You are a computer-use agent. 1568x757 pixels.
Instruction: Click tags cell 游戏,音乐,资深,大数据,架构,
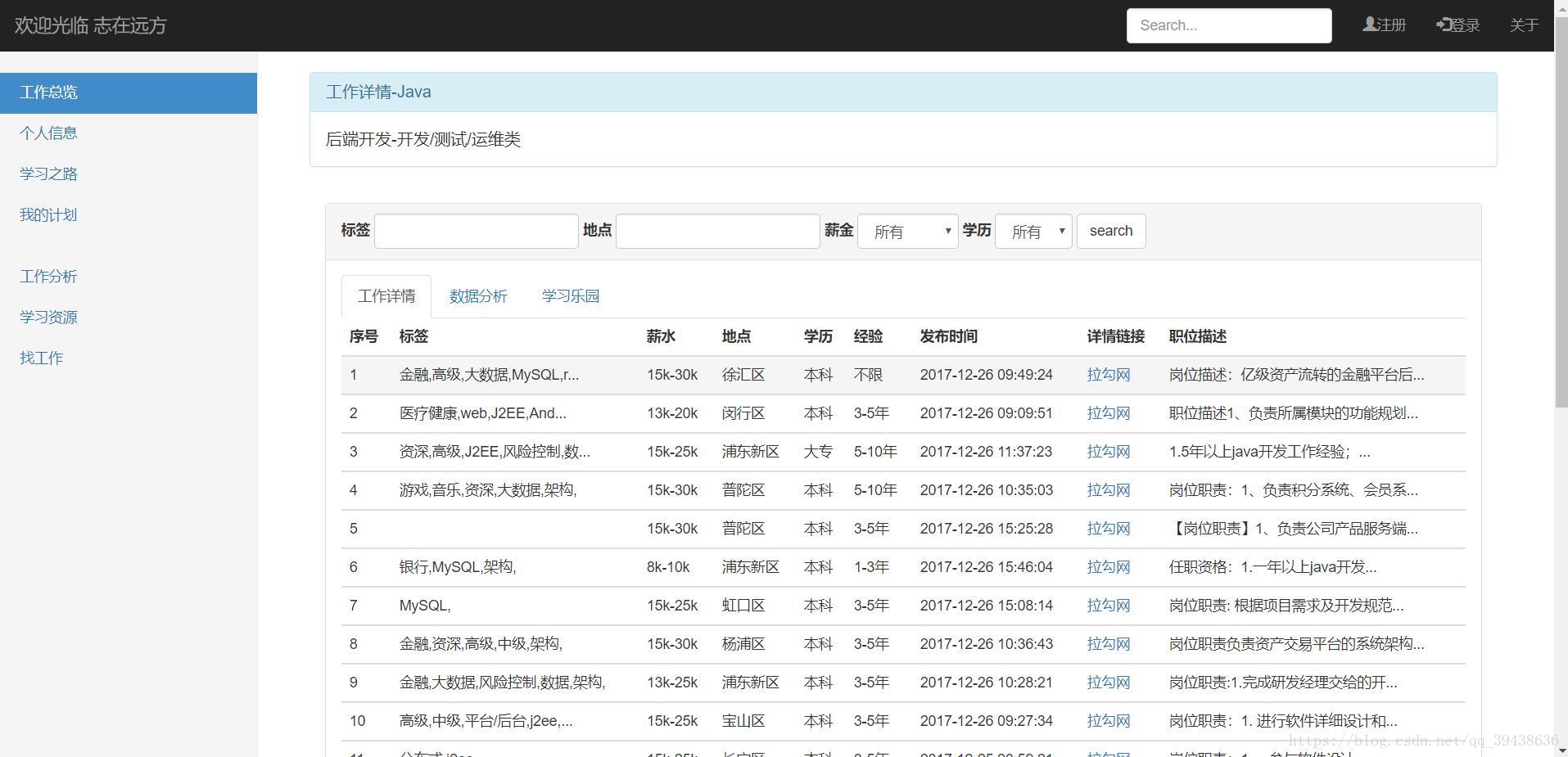click(x=488, y=490)
